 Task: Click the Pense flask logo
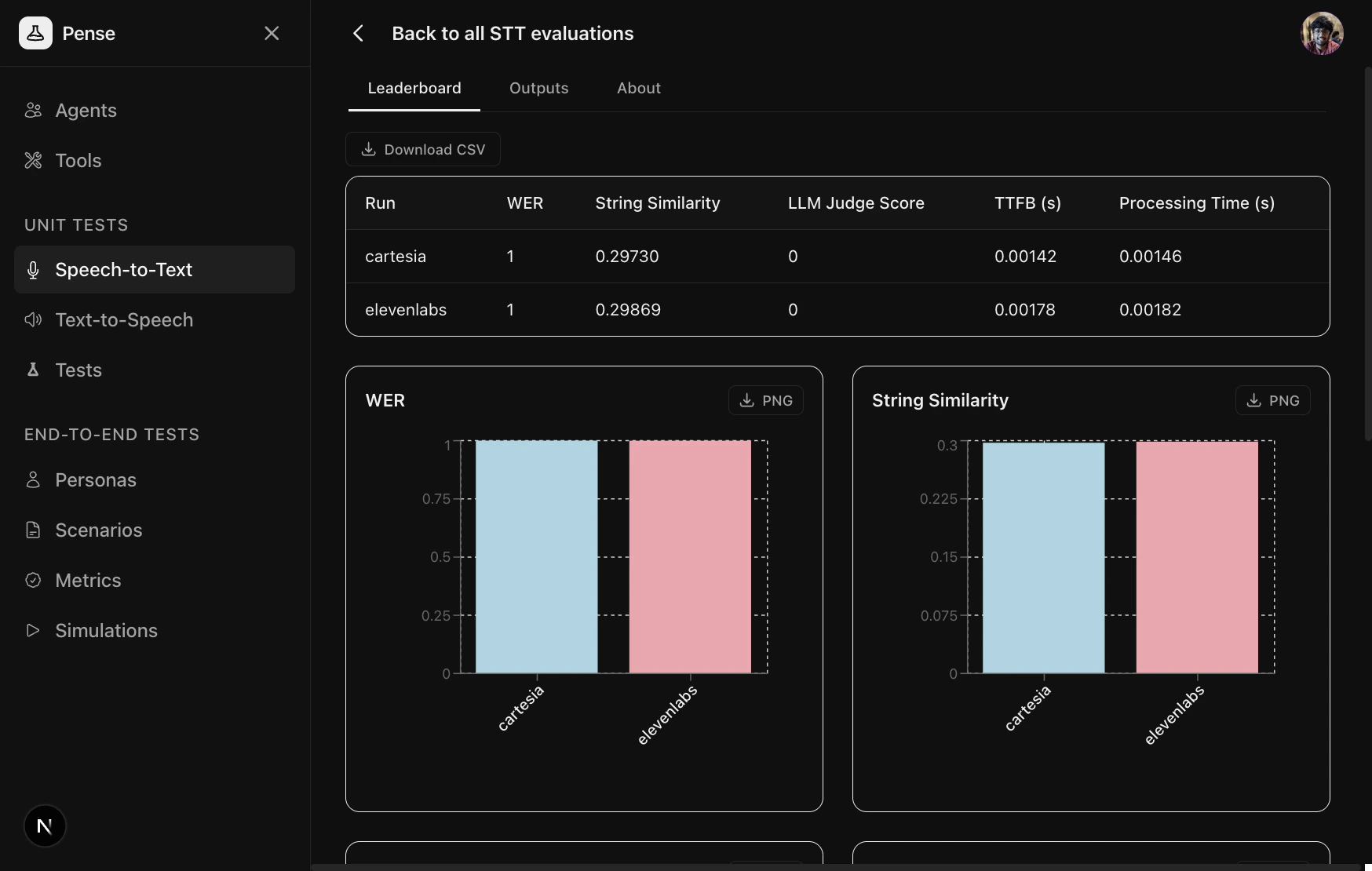[x=35, y=33]
